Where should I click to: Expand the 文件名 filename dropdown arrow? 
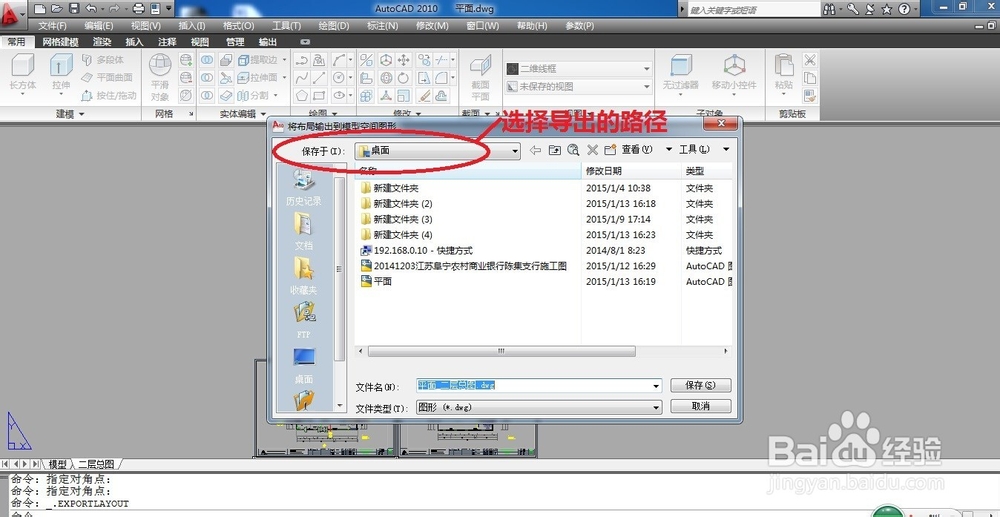[656, 386]
